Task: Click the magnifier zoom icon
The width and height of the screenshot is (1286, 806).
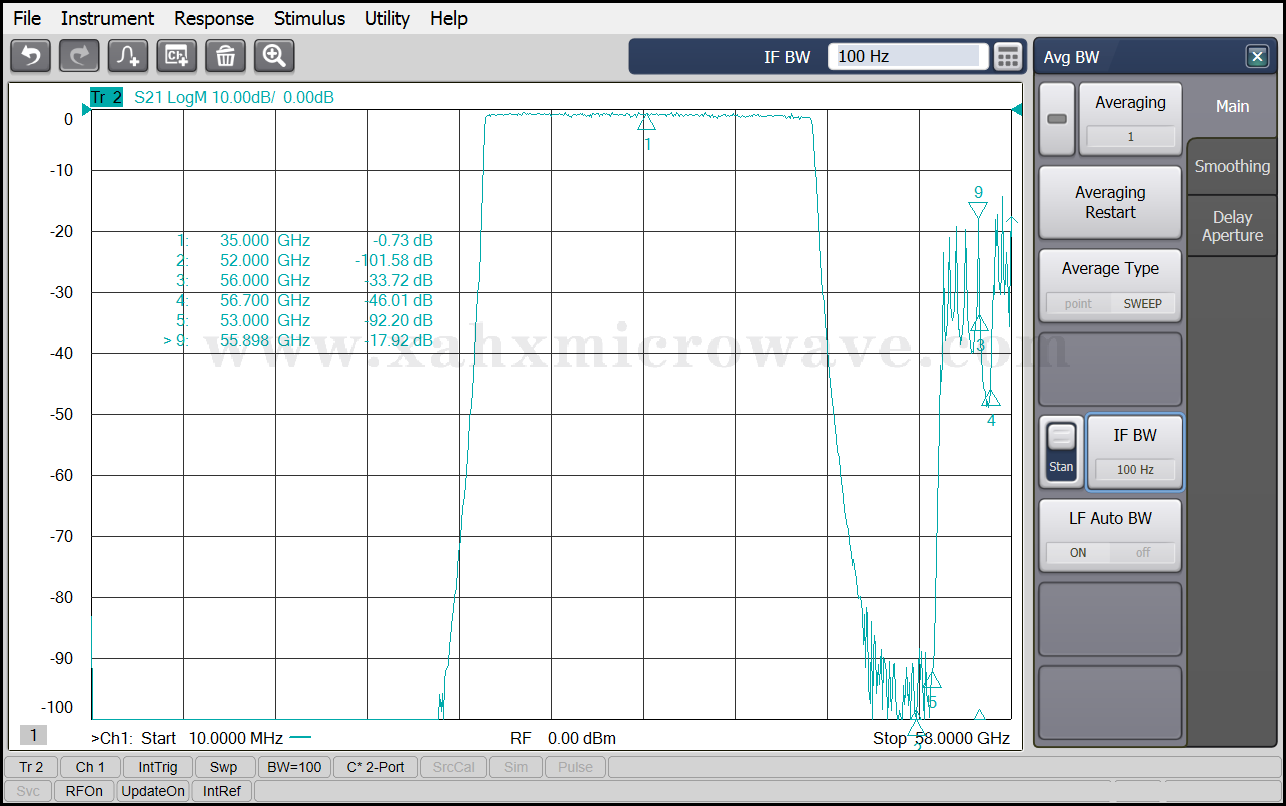Action: [274, 57]
